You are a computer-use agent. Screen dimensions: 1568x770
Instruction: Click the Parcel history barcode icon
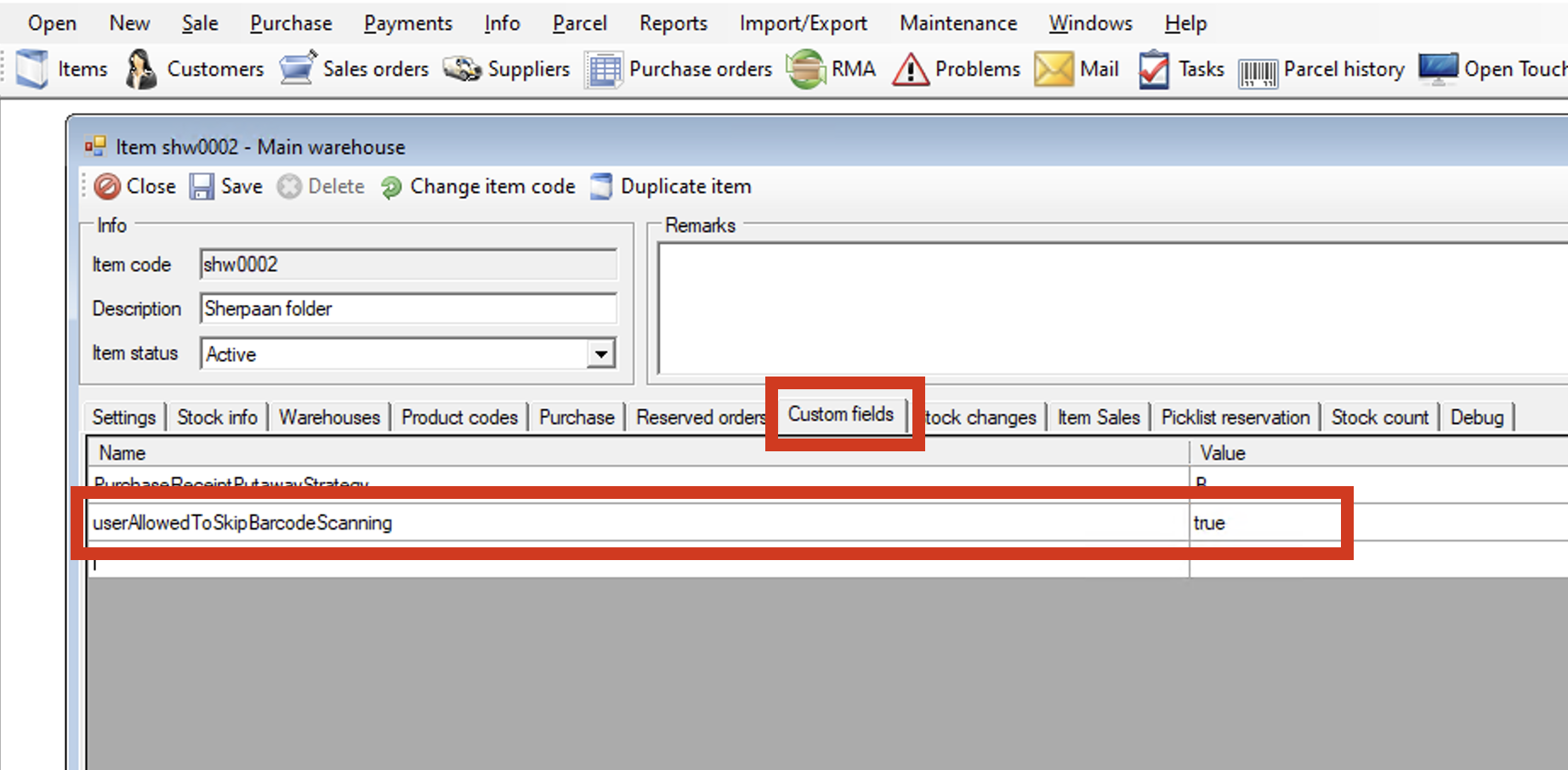[x=1258, y=71]
